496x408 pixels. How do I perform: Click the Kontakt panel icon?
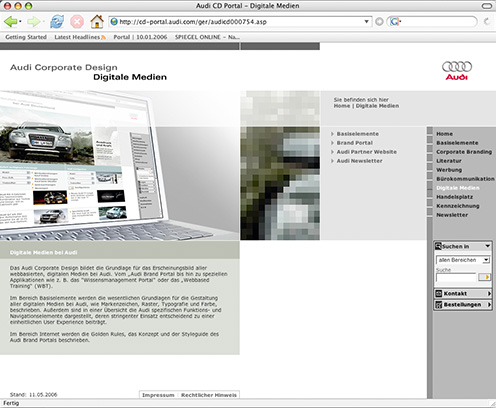[439, 293]
